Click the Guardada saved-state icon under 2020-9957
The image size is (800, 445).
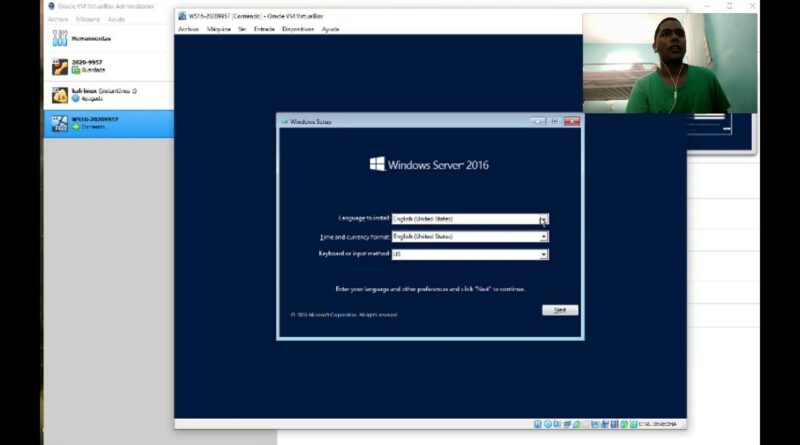76,70
